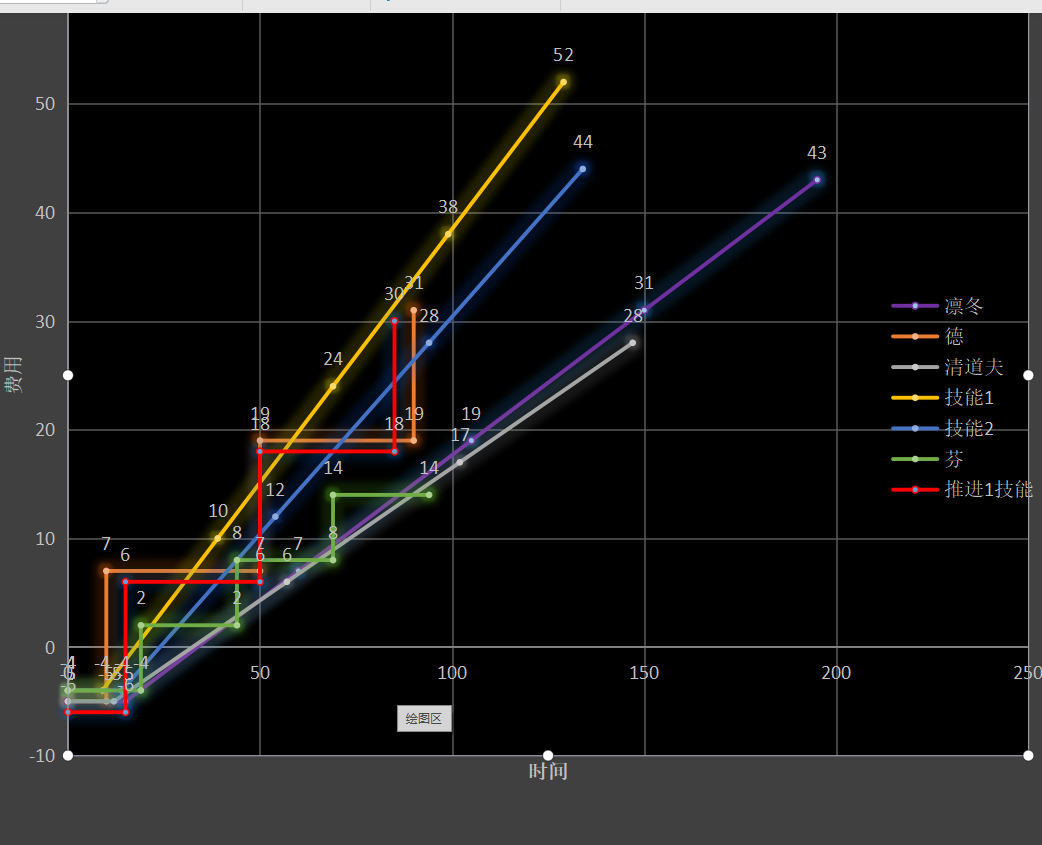This screenshot has width=1042, height=845.
Task: Click the data label 52 on yellow line
Action: pos(563,54)
